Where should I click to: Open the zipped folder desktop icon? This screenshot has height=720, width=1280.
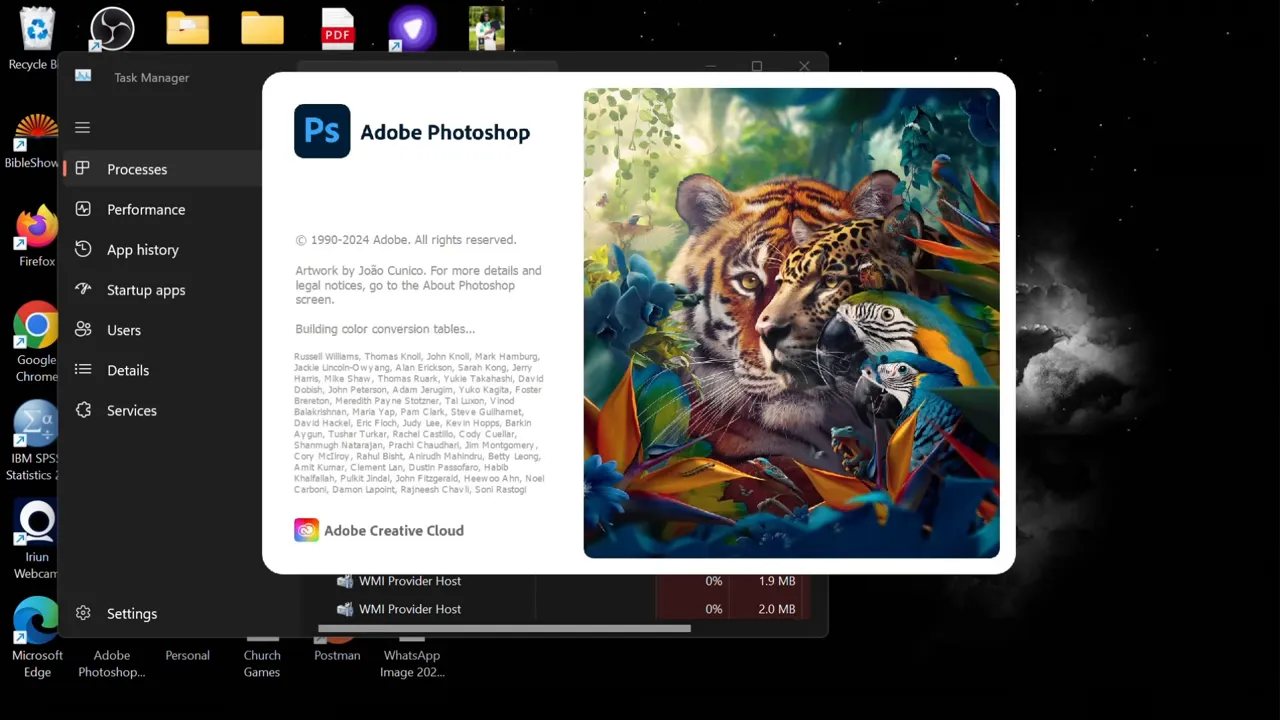[187, 28]
